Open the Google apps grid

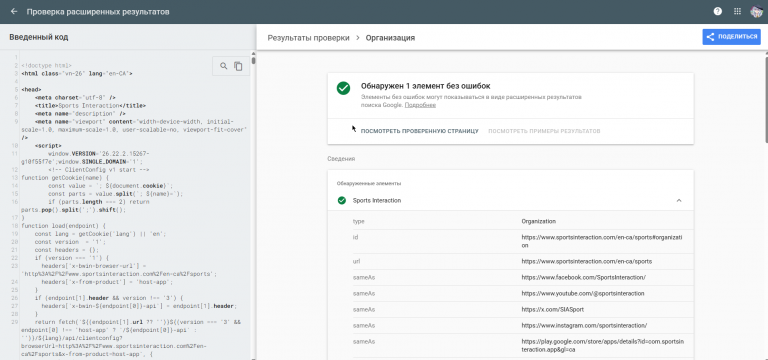tap(737, 12)
